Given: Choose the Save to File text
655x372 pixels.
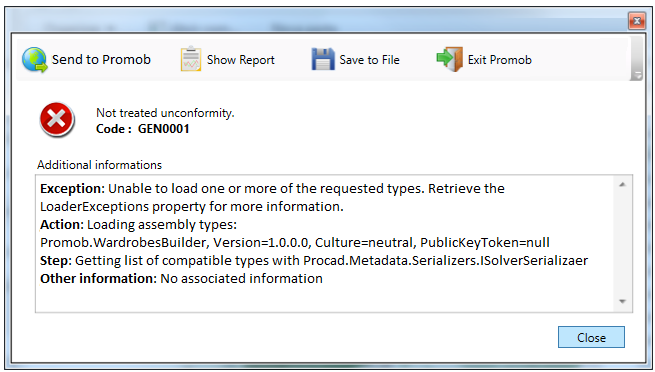Looking at the screenshot, I should pyautogui.click(x=369, y=60).
